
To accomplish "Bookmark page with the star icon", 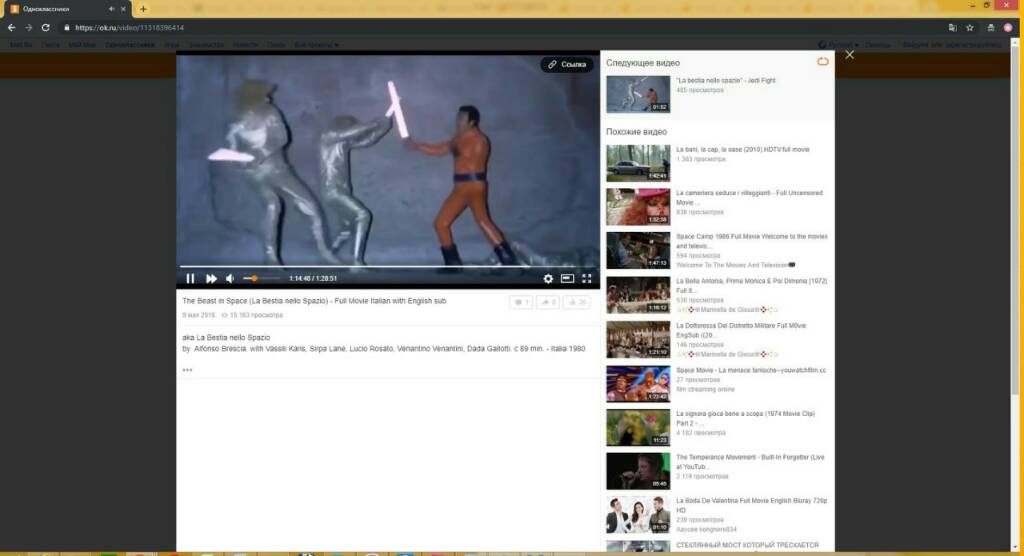I will [x=970, y=27].
